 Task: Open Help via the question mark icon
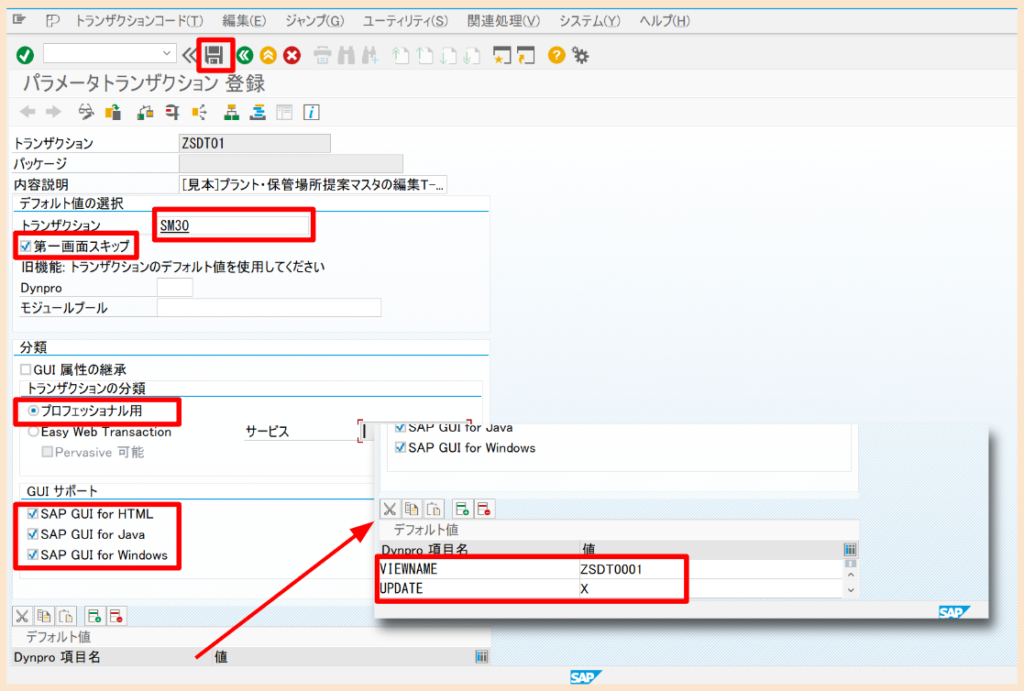[x=557, y=56]
